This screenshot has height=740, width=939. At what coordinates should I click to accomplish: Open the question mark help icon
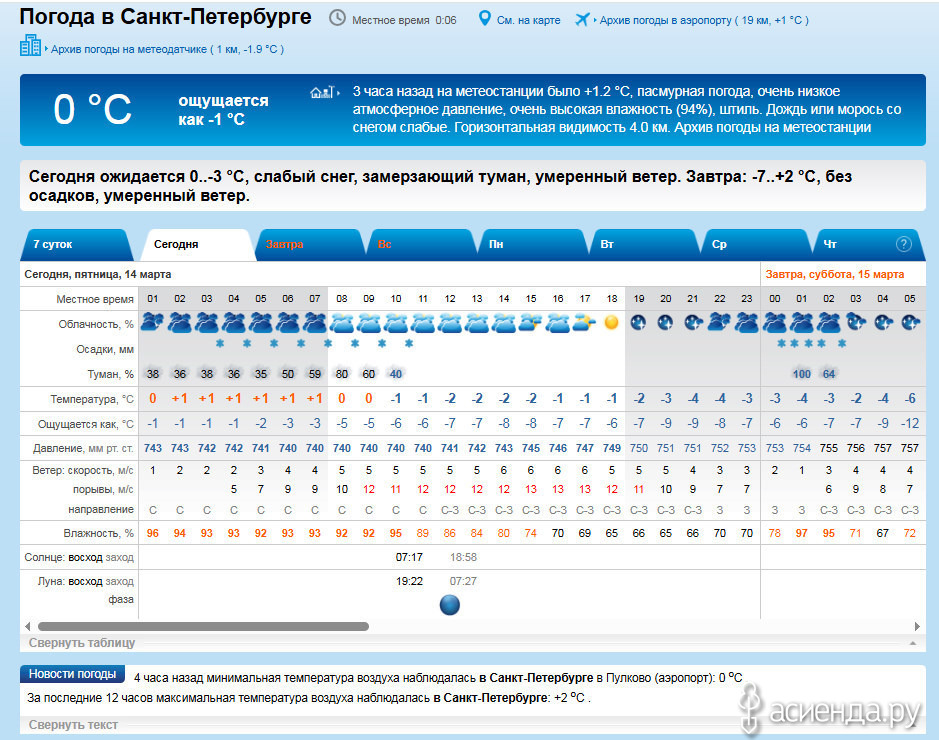point(904,244)
